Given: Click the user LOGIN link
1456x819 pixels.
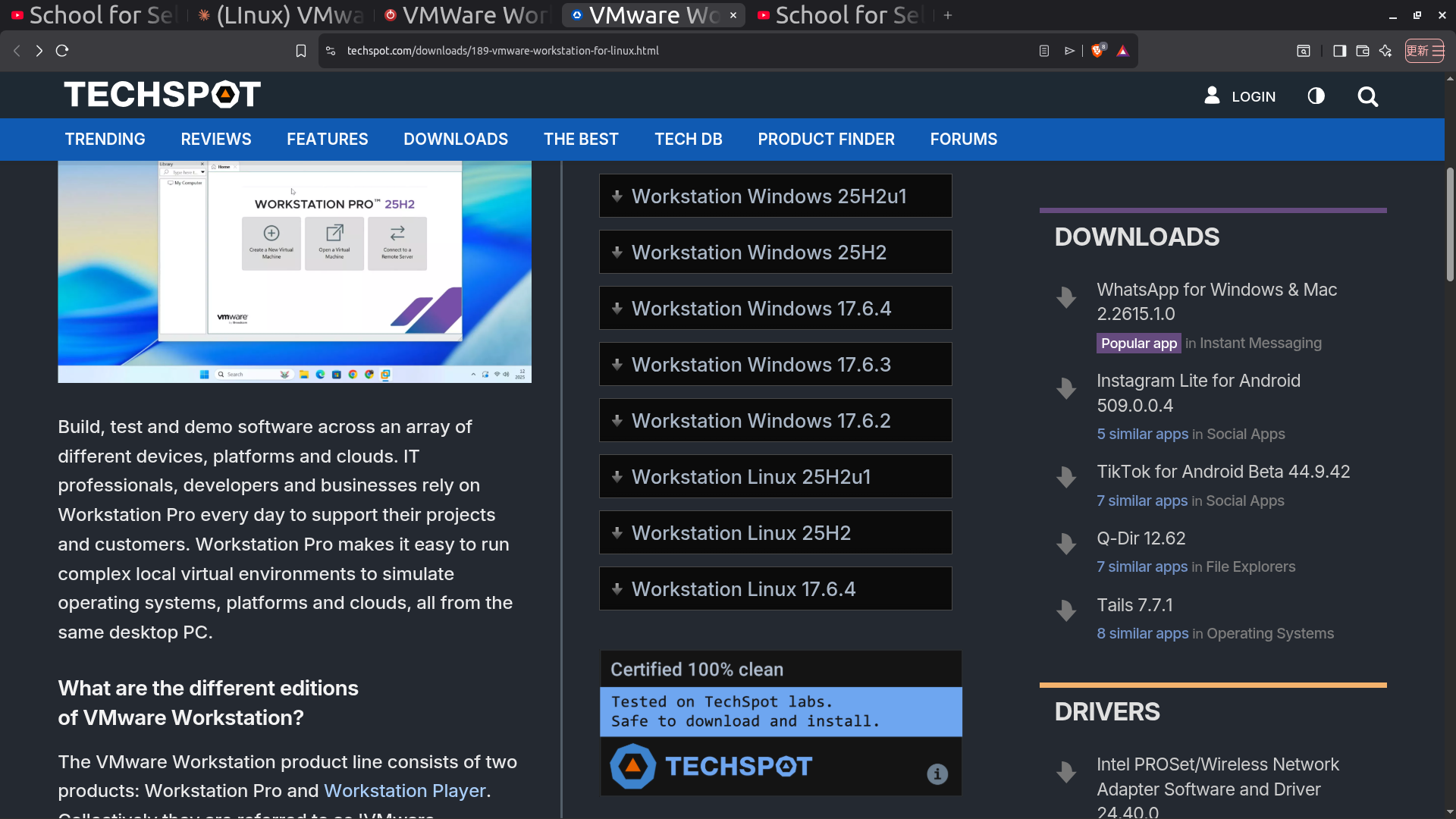Looking at the screenshot, I should (x=1240, y=96).
